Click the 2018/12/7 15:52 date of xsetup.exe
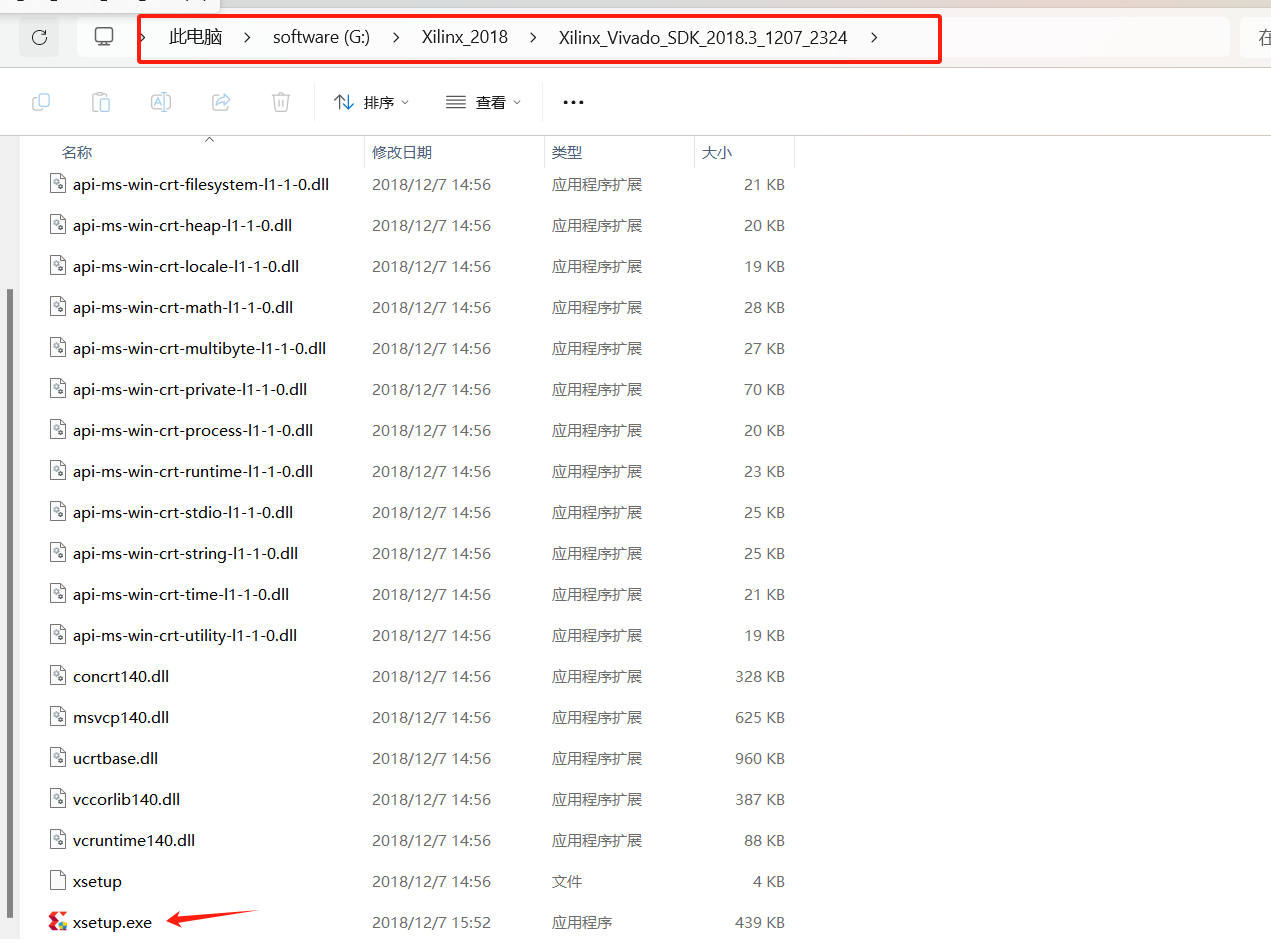This screenshot has height=949, width=1271. (x=432, y=922)
